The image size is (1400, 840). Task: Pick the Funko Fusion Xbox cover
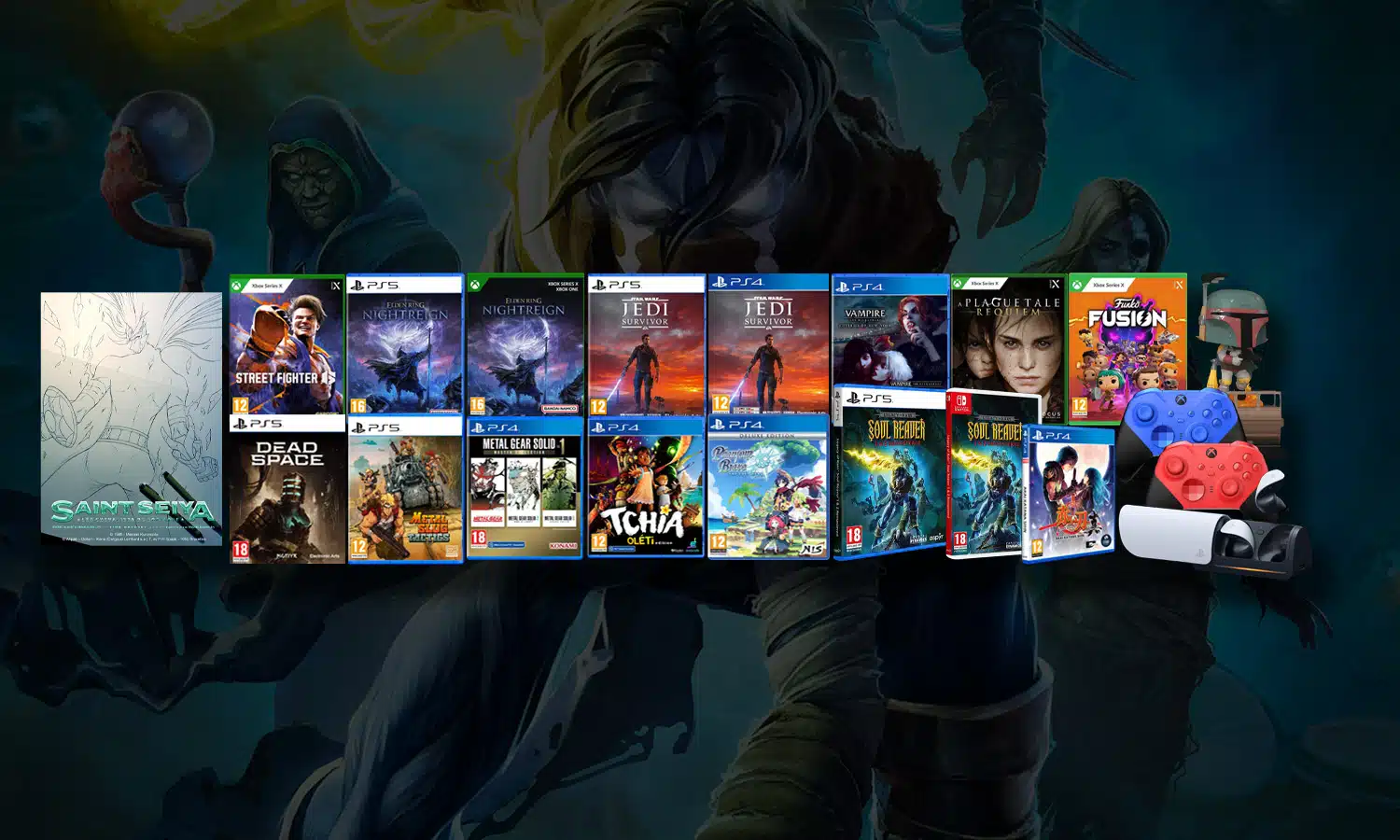[1127, 346]
